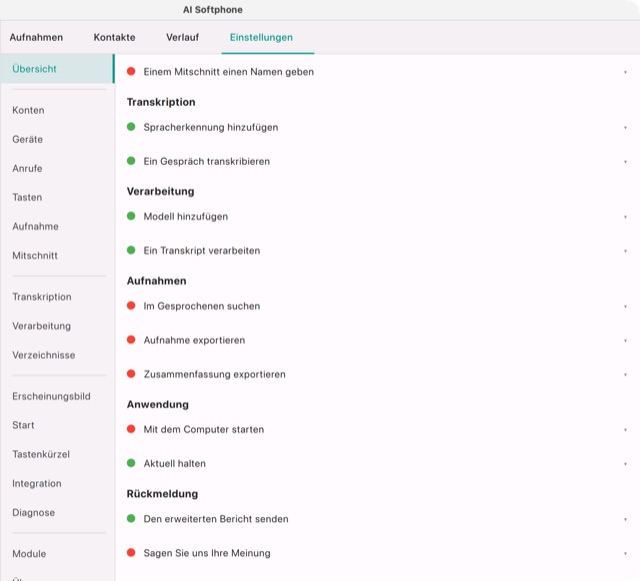640x581 pixels.
Task: Click red status dot of 'Im Gesprochenen suchen'
Action: coord(131,305)
